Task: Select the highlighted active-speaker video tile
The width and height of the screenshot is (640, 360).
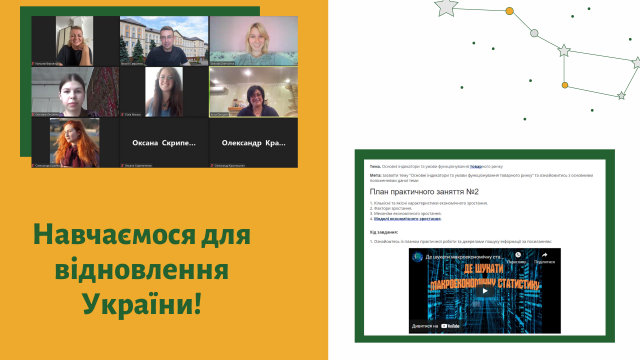Action: (x=253, y=92)
